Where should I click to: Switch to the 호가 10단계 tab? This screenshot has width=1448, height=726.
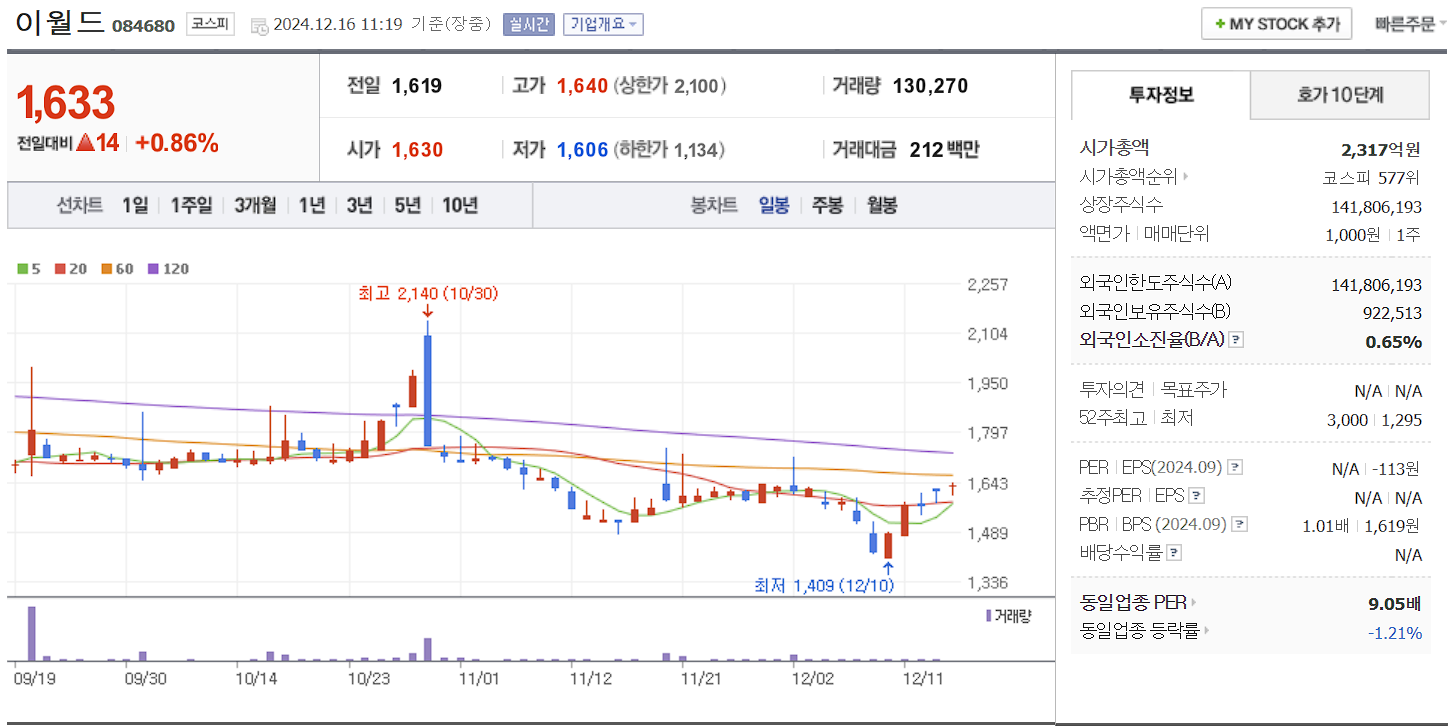pos(1339,95)
